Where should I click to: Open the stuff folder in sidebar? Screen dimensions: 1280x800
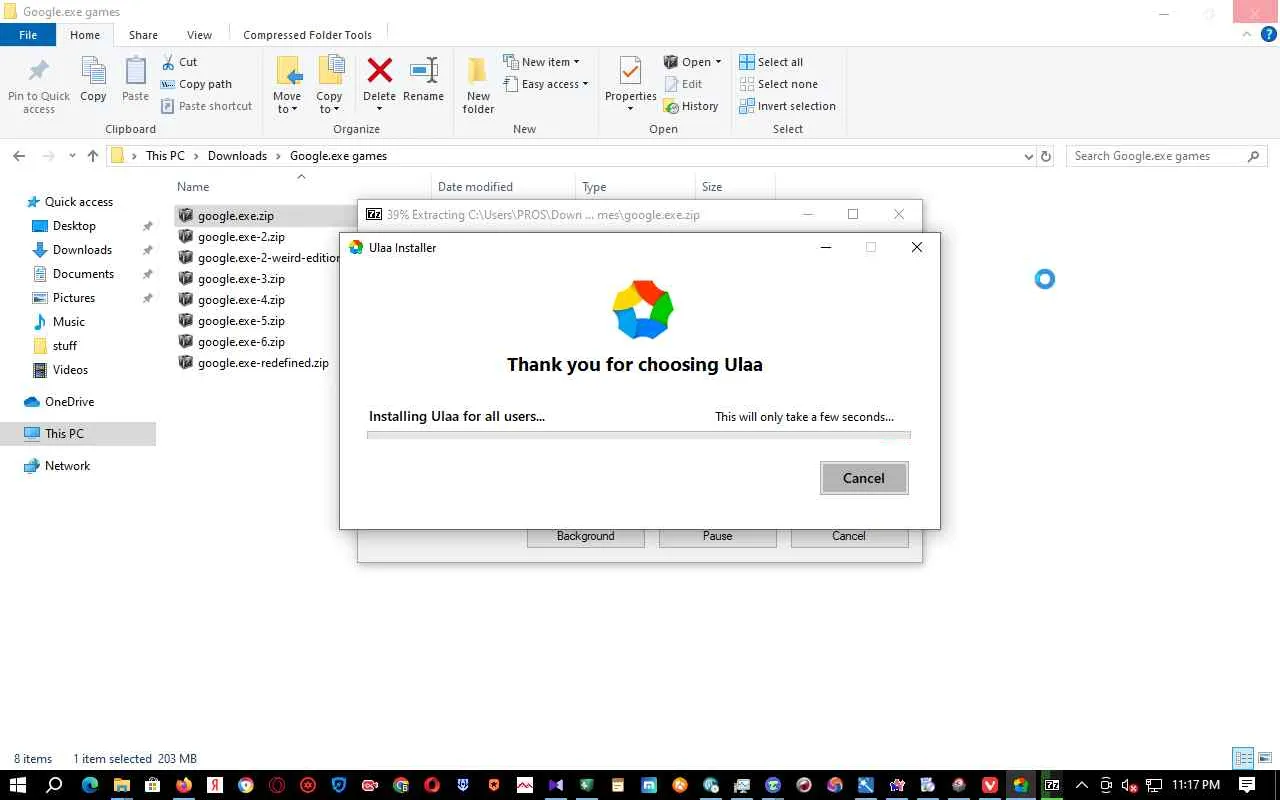pos(65,346)
